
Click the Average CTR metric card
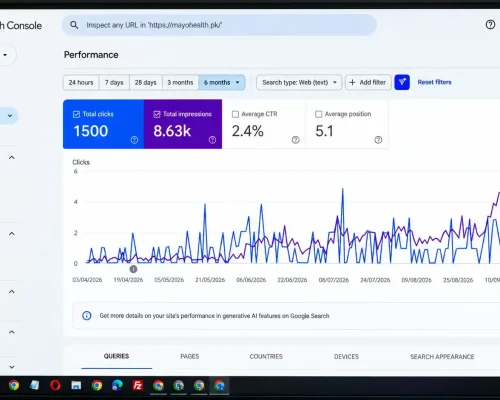(264, 124)
